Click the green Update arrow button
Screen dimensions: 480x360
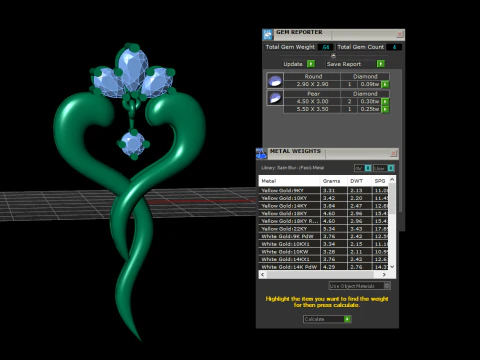311,64
